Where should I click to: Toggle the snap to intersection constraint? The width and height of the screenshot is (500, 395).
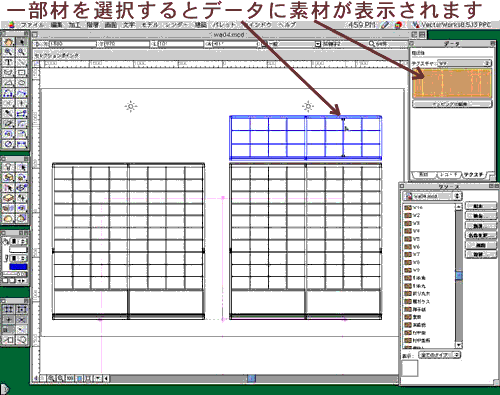[x=22, y=320]
